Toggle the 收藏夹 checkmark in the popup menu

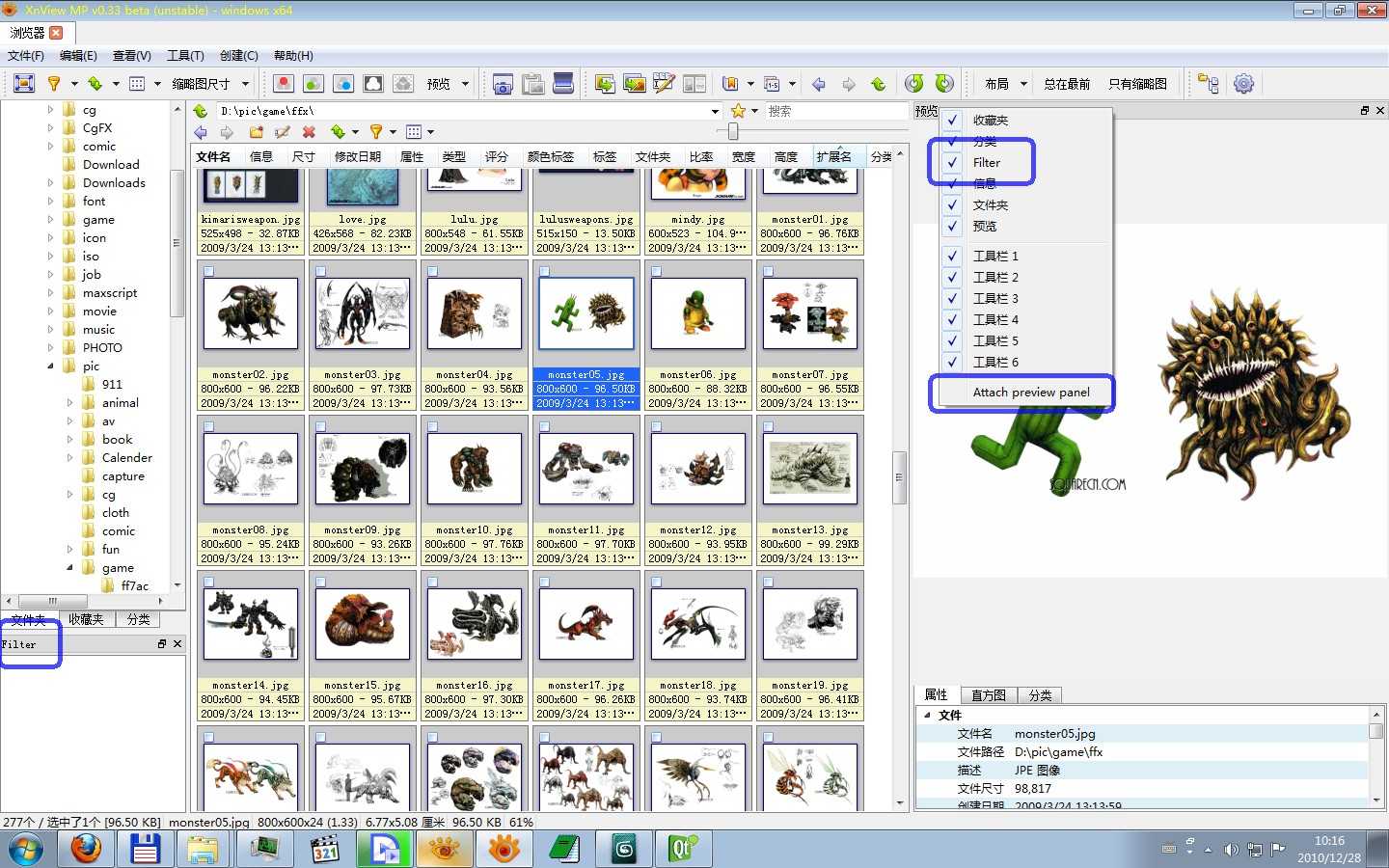(952, 121)
